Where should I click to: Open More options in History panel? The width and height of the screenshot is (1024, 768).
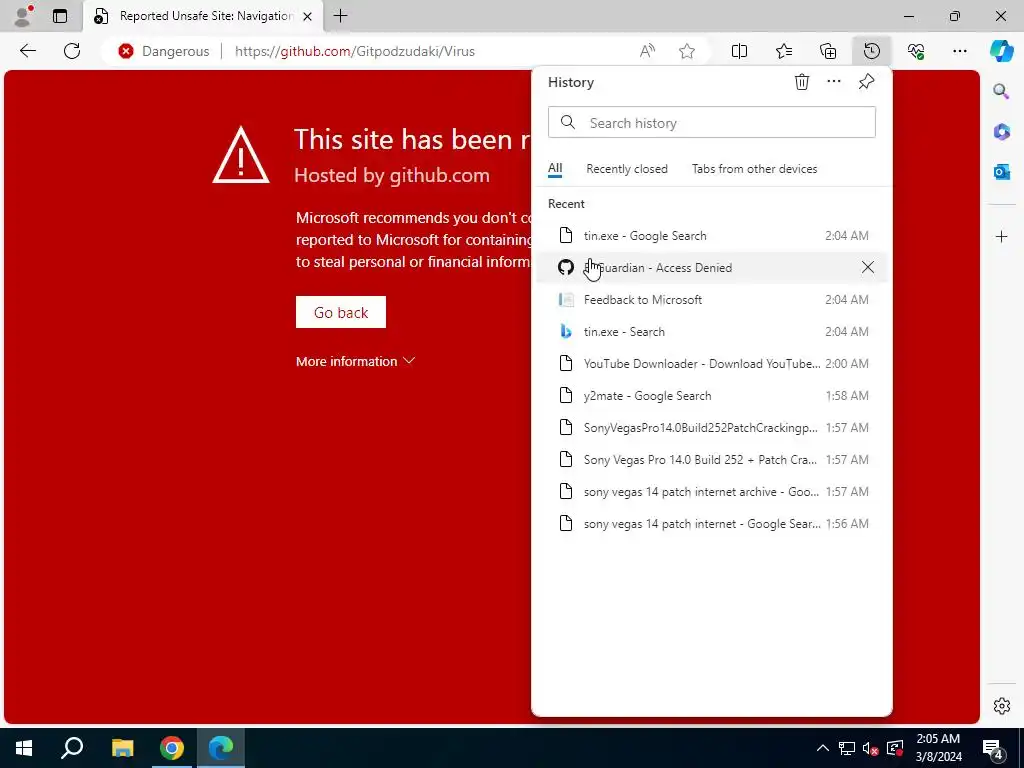click(833, 82)
